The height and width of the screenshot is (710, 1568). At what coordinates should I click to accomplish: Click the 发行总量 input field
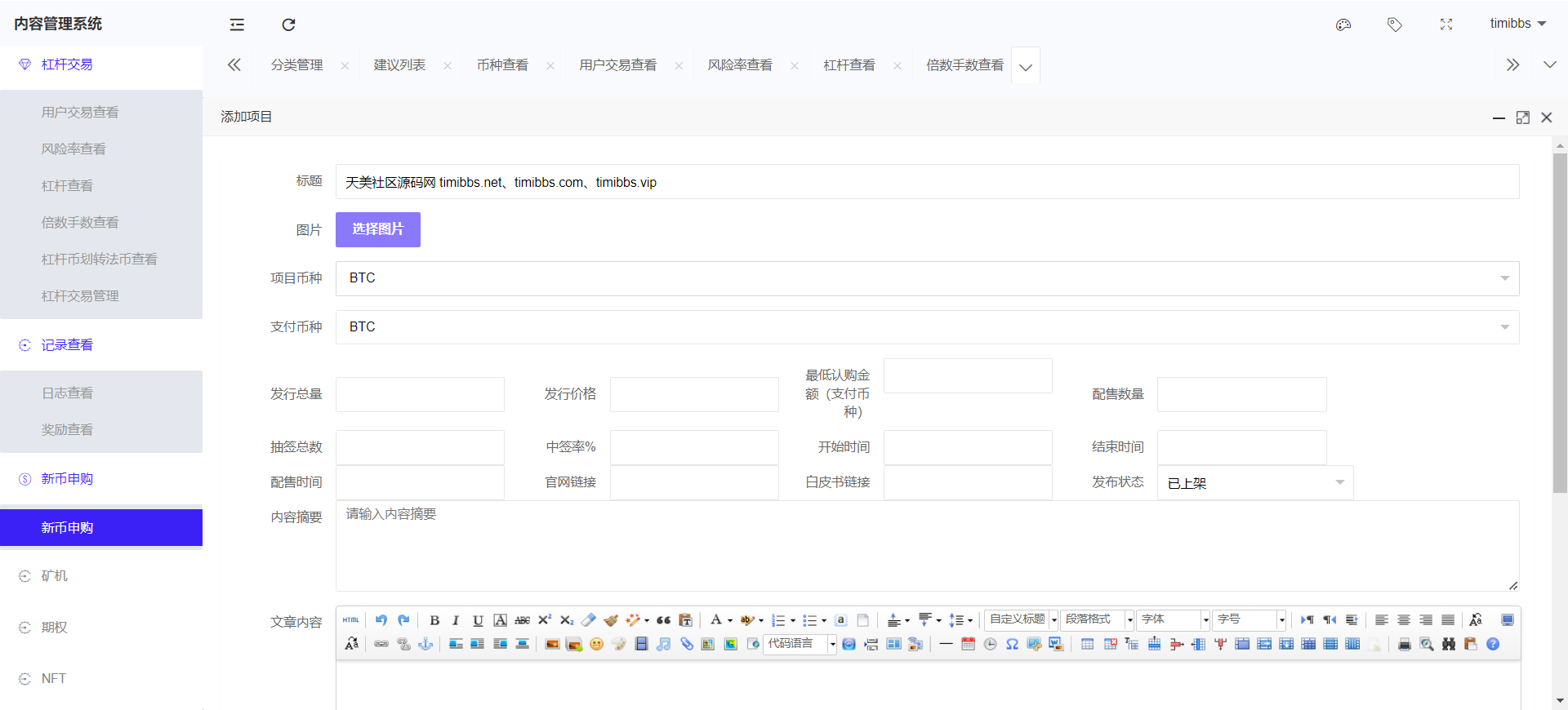(x=420, y=394)
